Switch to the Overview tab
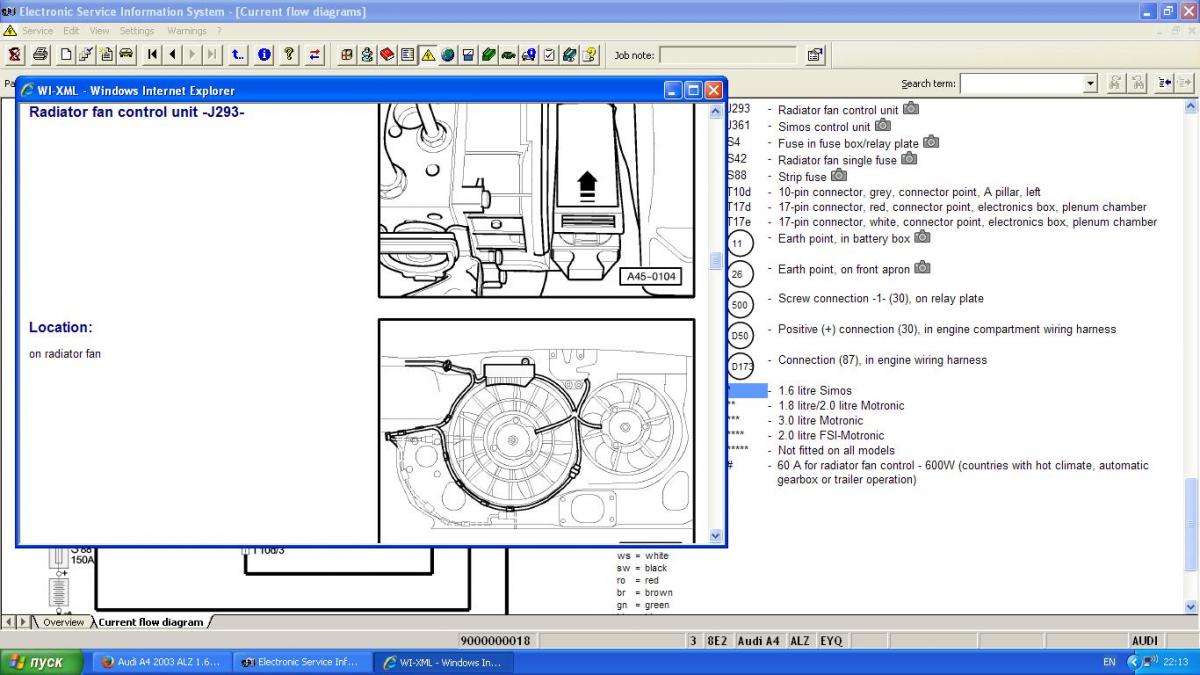Screen dimensions: 1200x675 [x=63, y=622]
